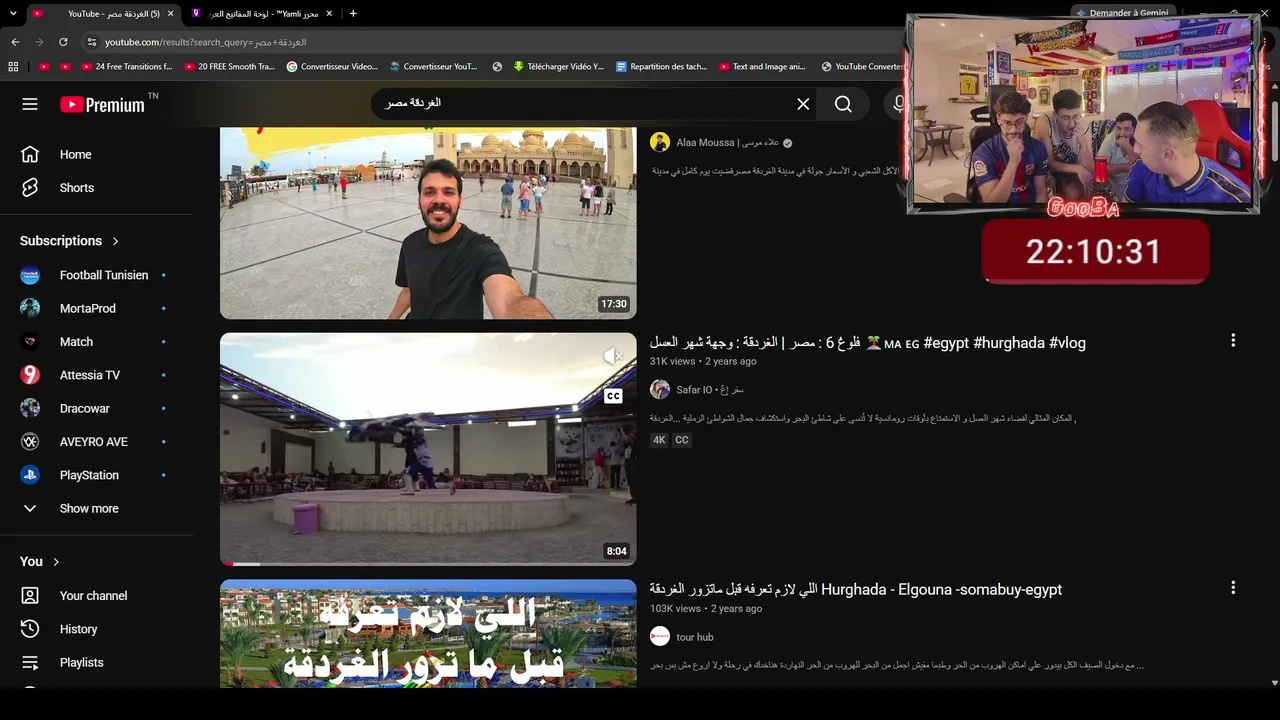Click the Safar IO channel name

click(709, 390)
